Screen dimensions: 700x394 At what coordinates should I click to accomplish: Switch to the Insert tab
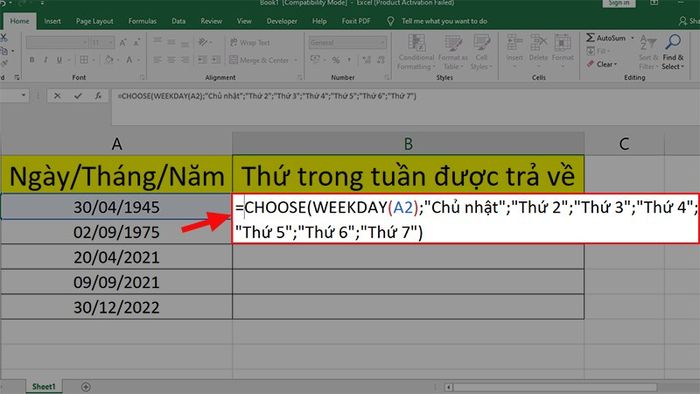[52, 21]
